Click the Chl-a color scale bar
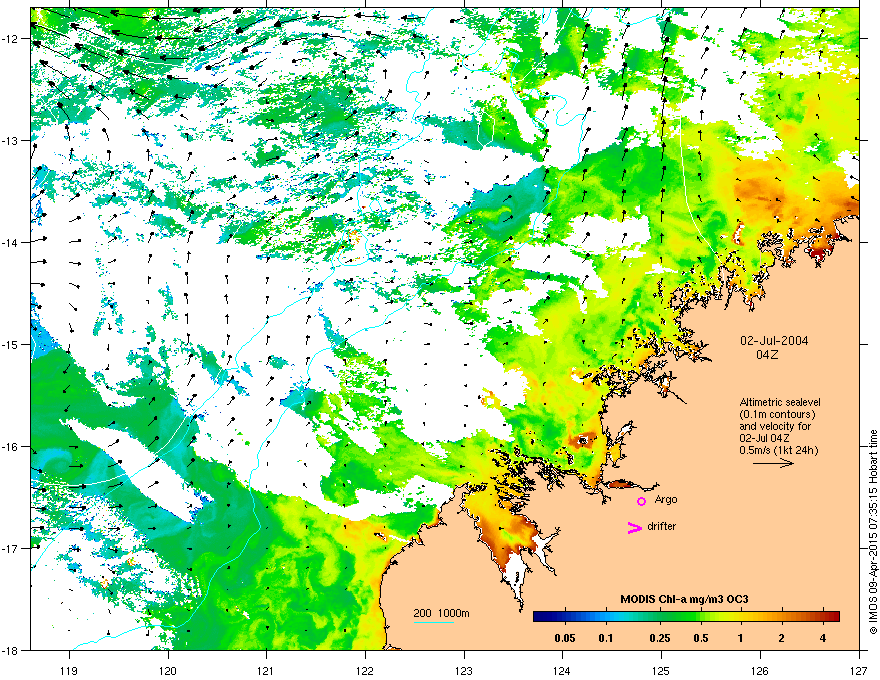The width and height of the screenshot is (880, 680). click(x=686, y=616)
